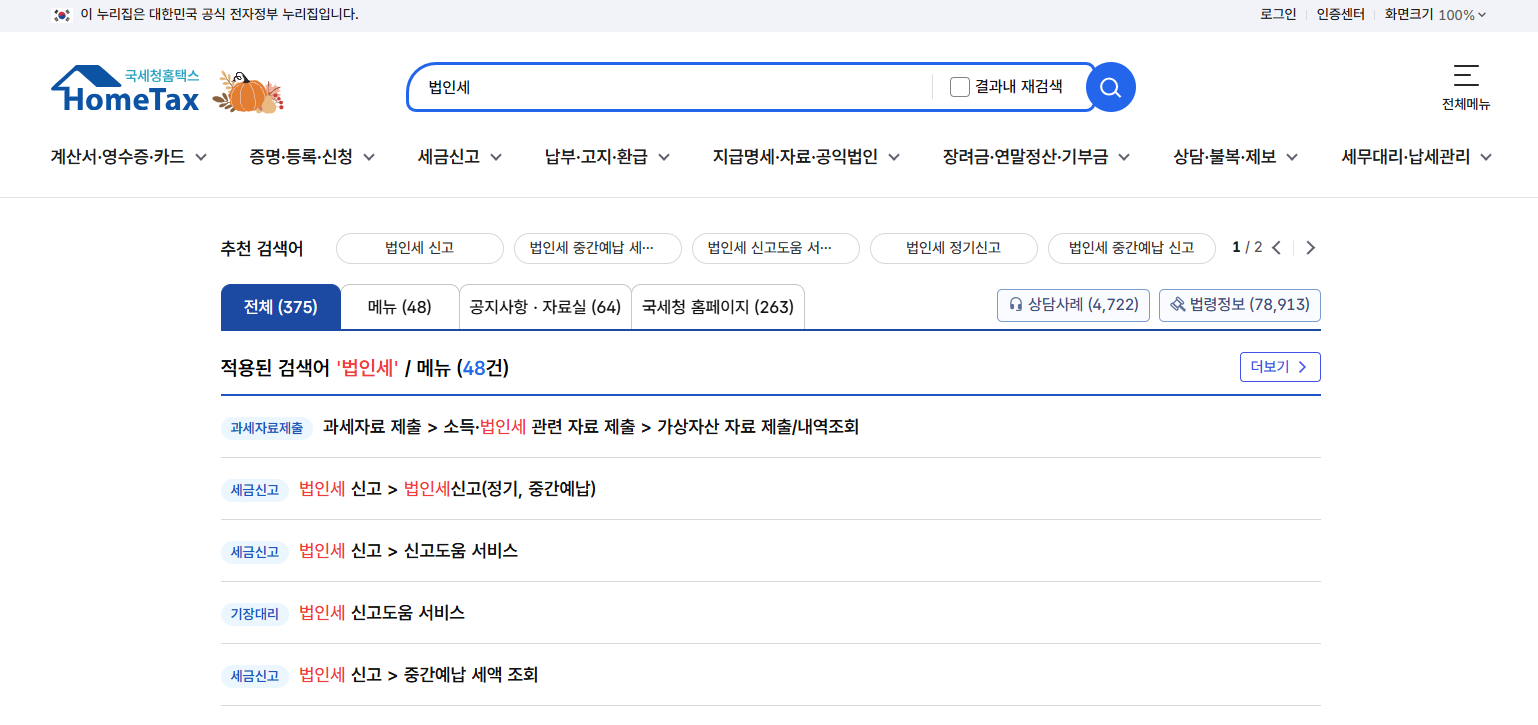This screenshot has height=725, width=1538.
Task: Click the blue search magnifier icon
Action: (1109, 87)
